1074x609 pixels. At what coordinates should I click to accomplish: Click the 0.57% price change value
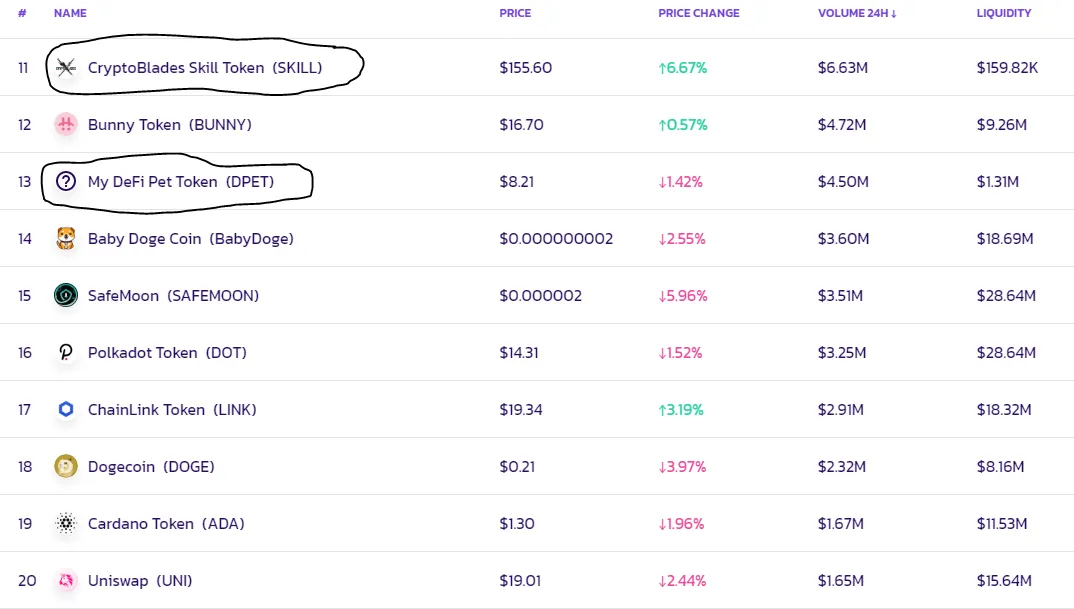coord(683,125)
